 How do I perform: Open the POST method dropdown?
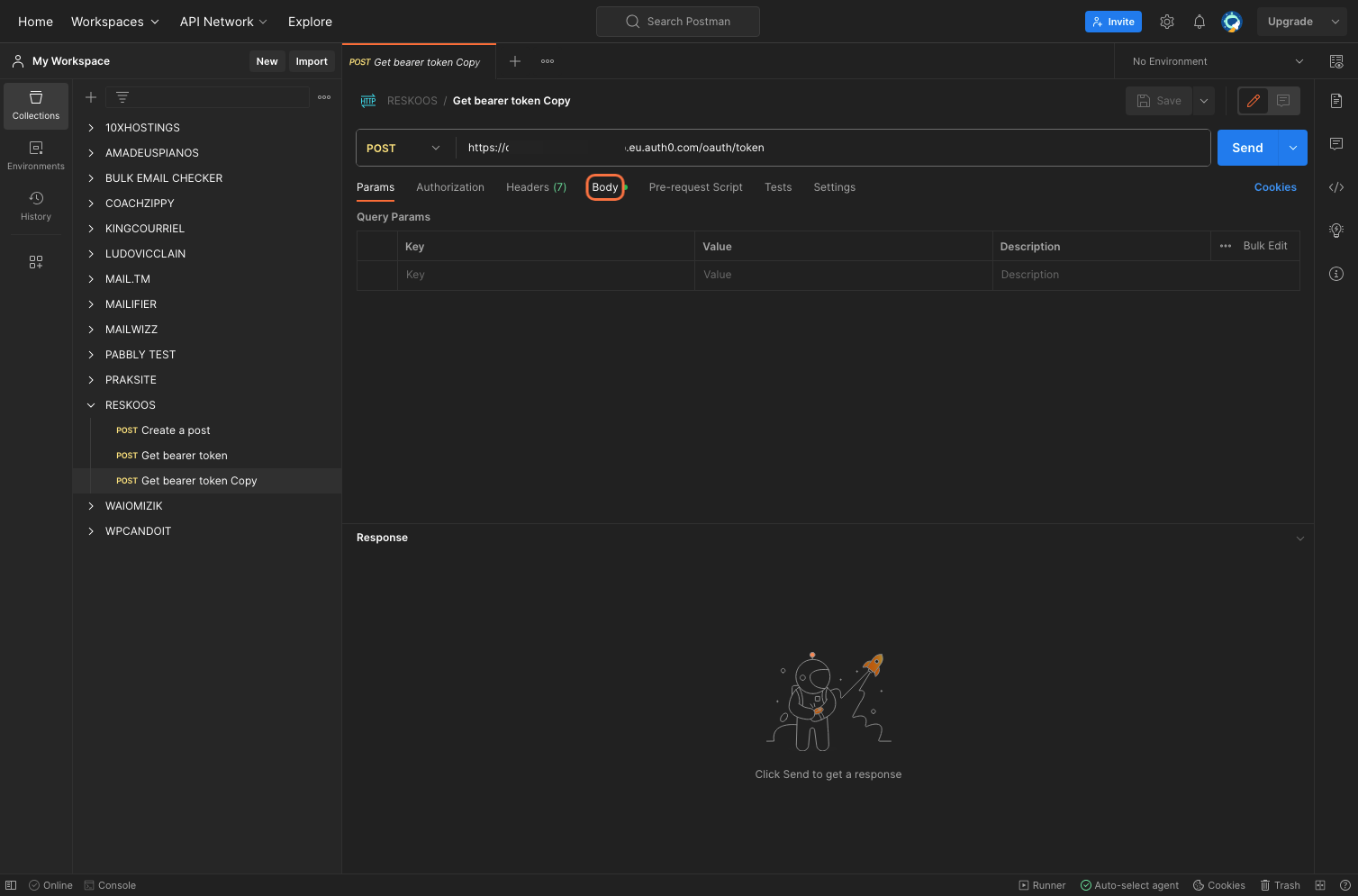[405, 148]
